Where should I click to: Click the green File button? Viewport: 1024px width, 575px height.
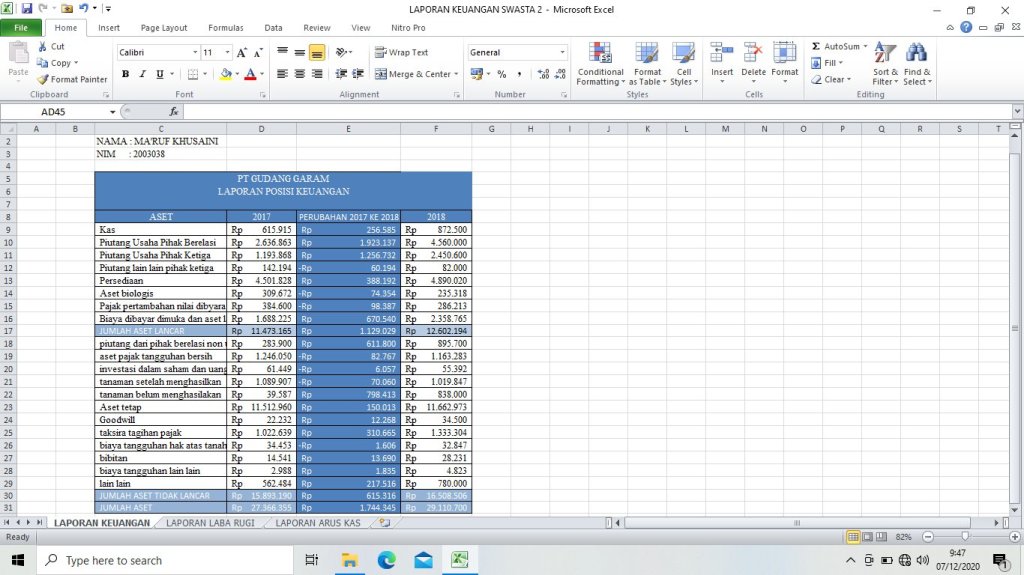(x=21, y=28)
